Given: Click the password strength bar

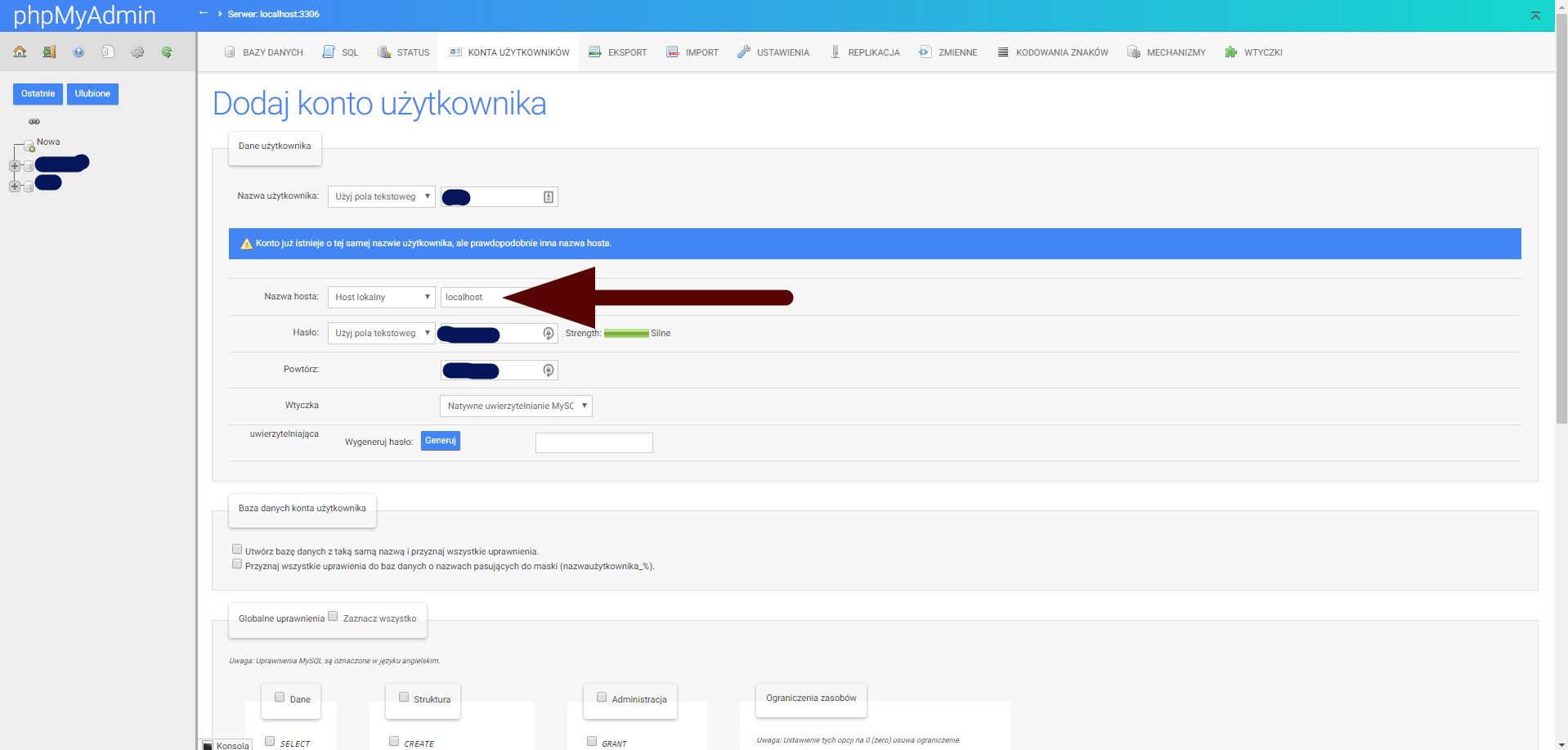Looking at the screenshot, I should pyautogui.click(x=626, y=334).
